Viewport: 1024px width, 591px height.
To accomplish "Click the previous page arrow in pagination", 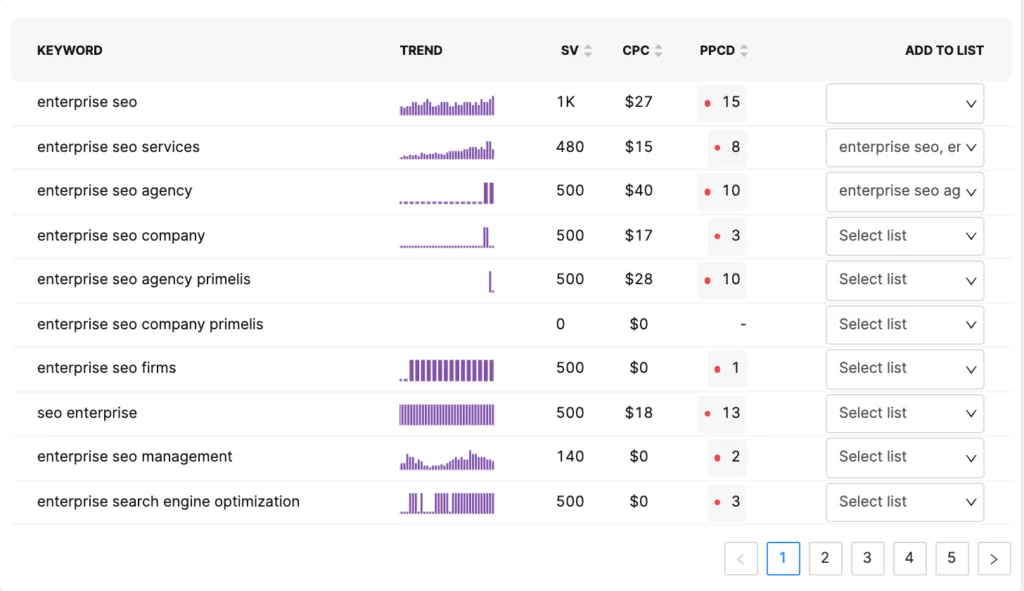I will click(x=741, y=558).
